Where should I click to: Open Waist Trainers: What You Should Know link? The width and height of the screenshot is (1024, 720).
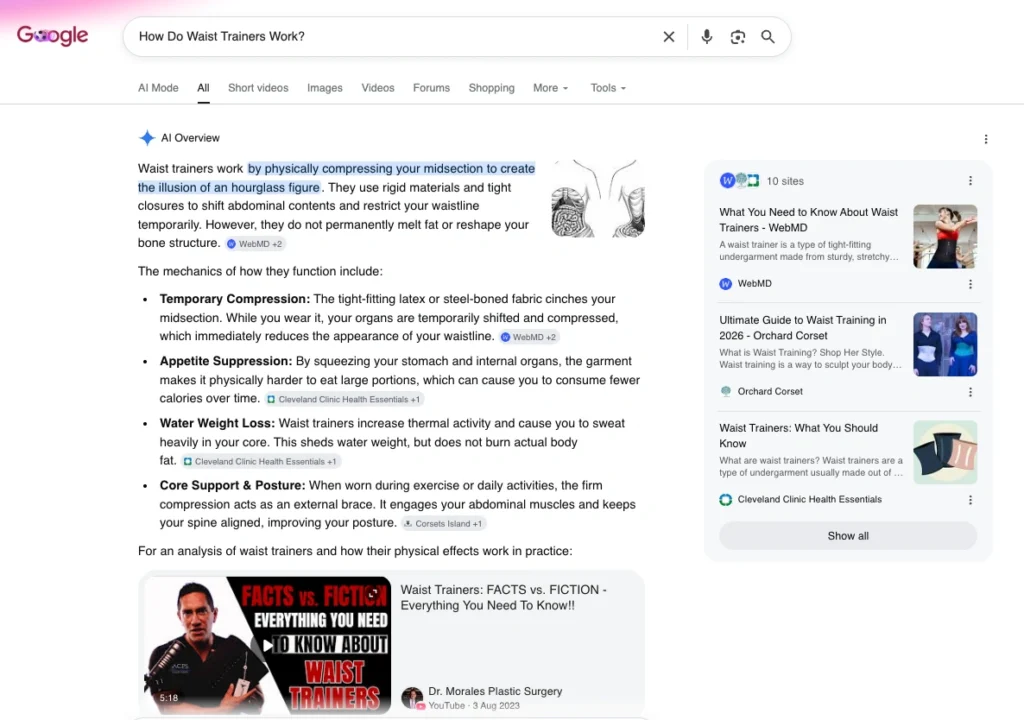pos(798,435)
